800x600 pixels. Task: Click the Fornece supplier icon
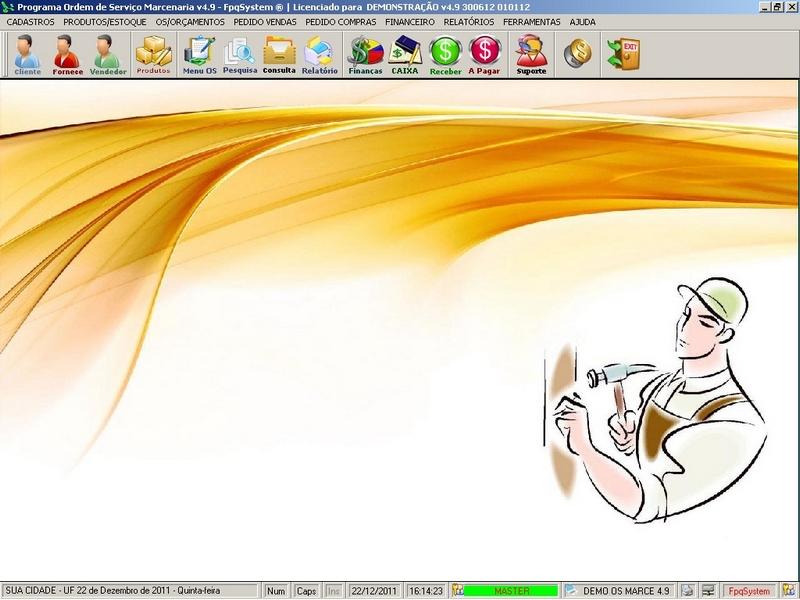[x=66, y=54]
